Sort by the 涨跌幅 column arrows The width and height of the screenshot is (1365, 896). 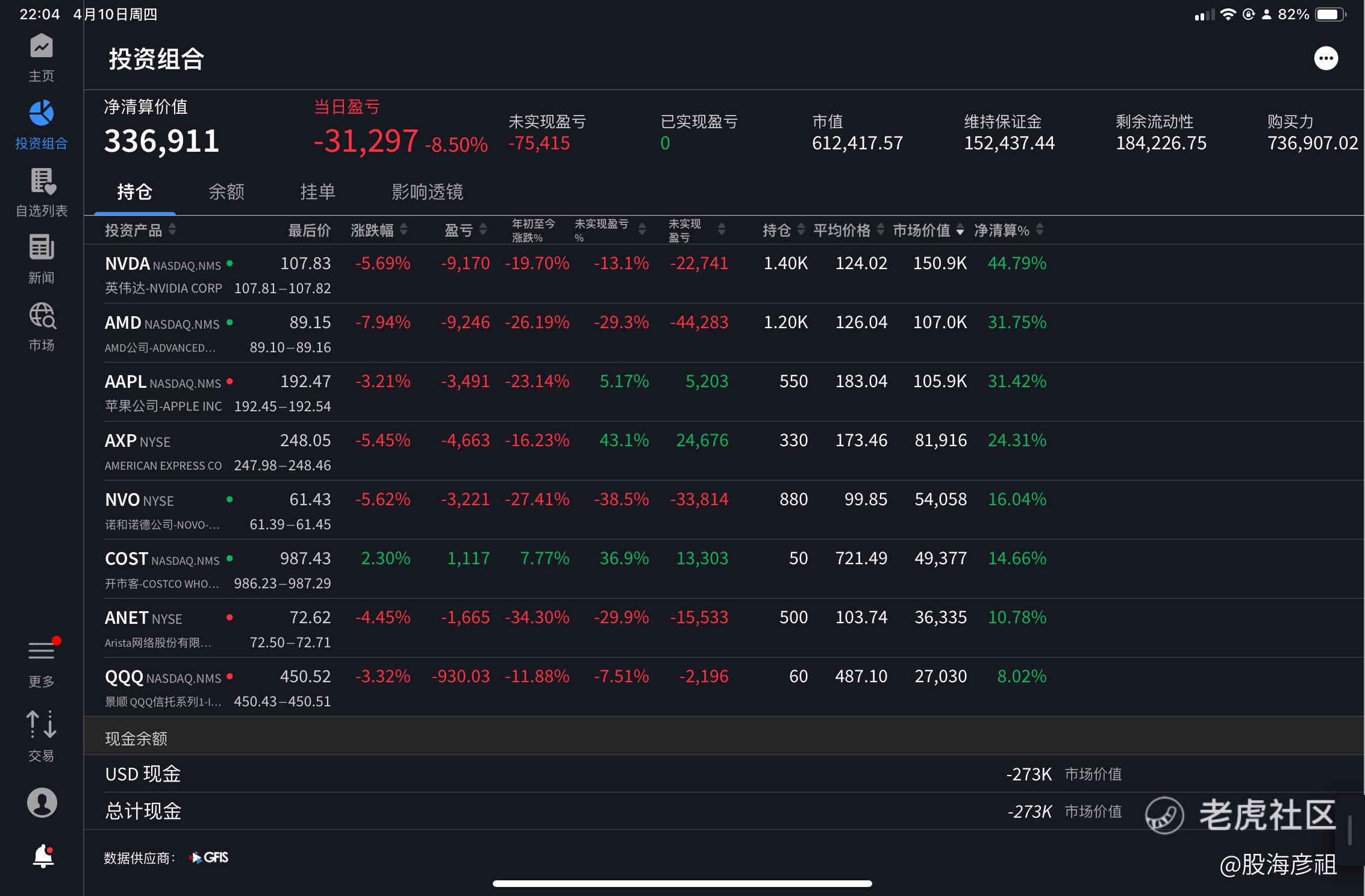(404, 229)
